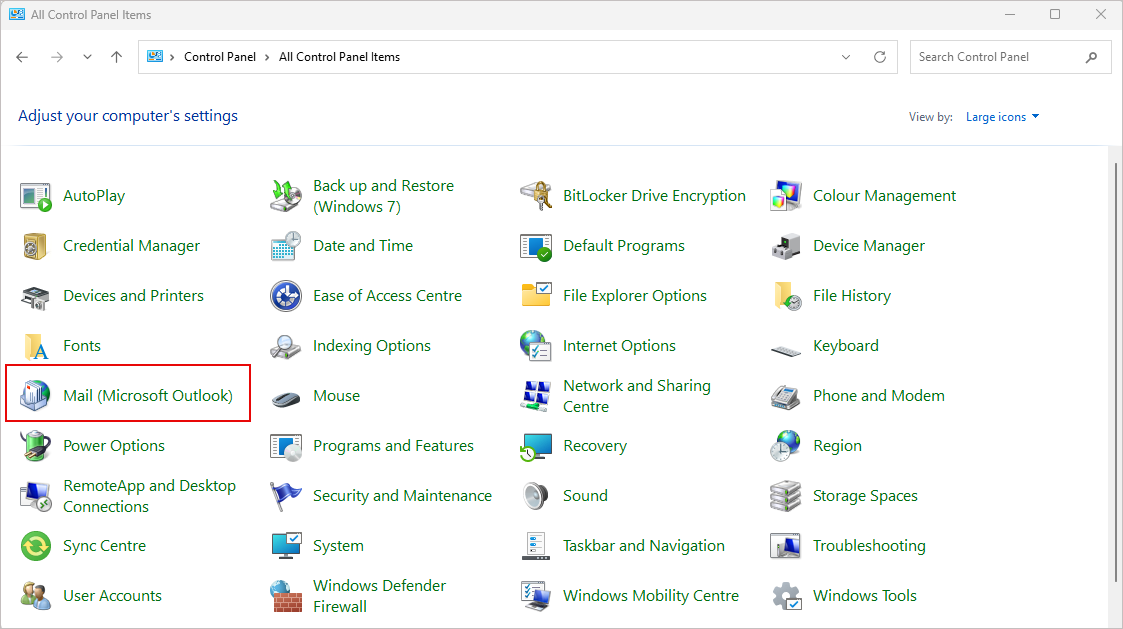The width and height of the screenshot is (1123, 629).
Task: Launch BitLocker Drive Encryption
Action: tap(654, 195)
